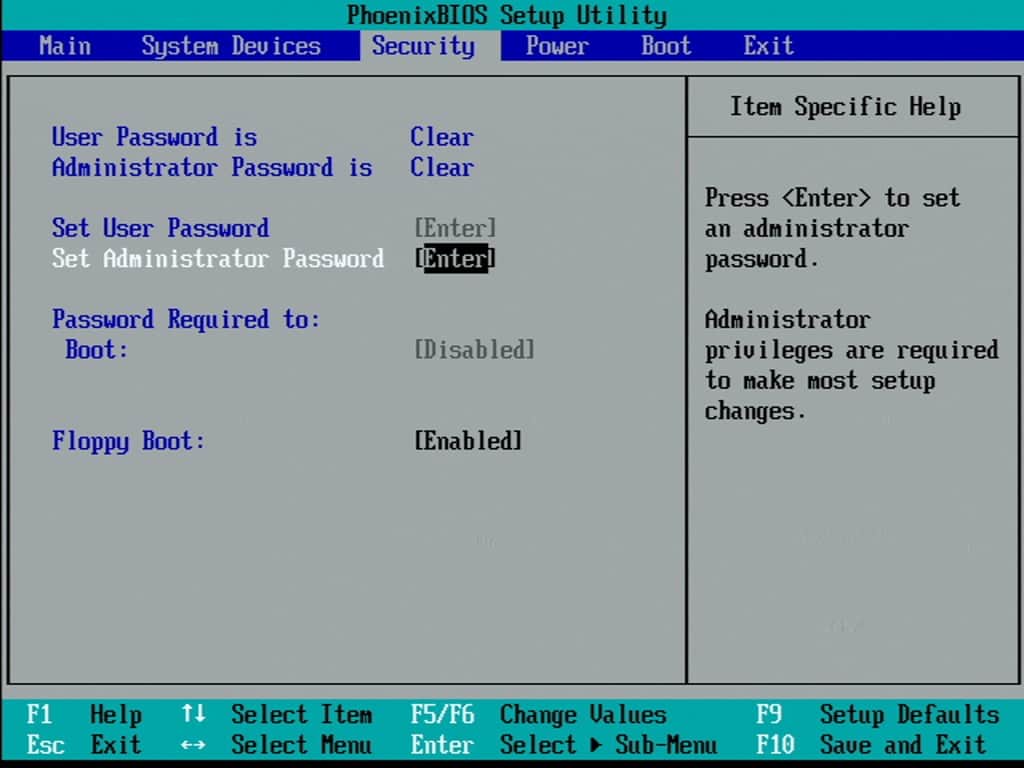Open the Exit menu tab
Viewport: 1024px width, 768px height.
point(769,46)
